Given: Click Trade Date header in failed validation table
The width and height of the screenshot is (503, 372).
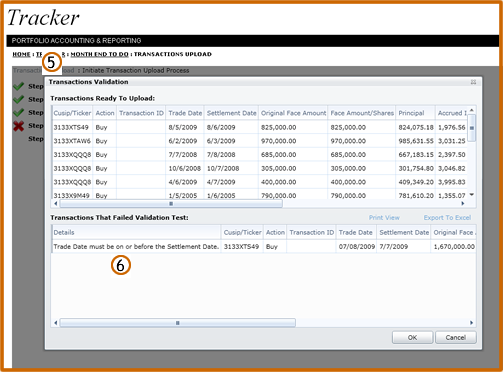Looking at the screenshot, I should point(356,232).
